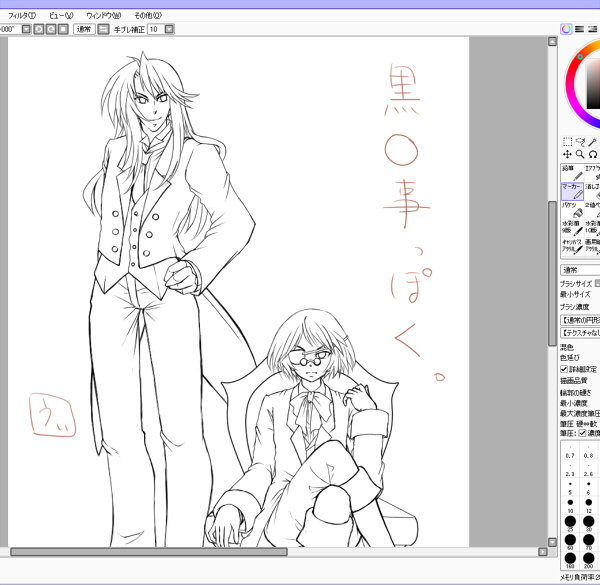Viewport: 600px width, 585px height.
Task: Select the rotate view tool
Action: [593, 154]
